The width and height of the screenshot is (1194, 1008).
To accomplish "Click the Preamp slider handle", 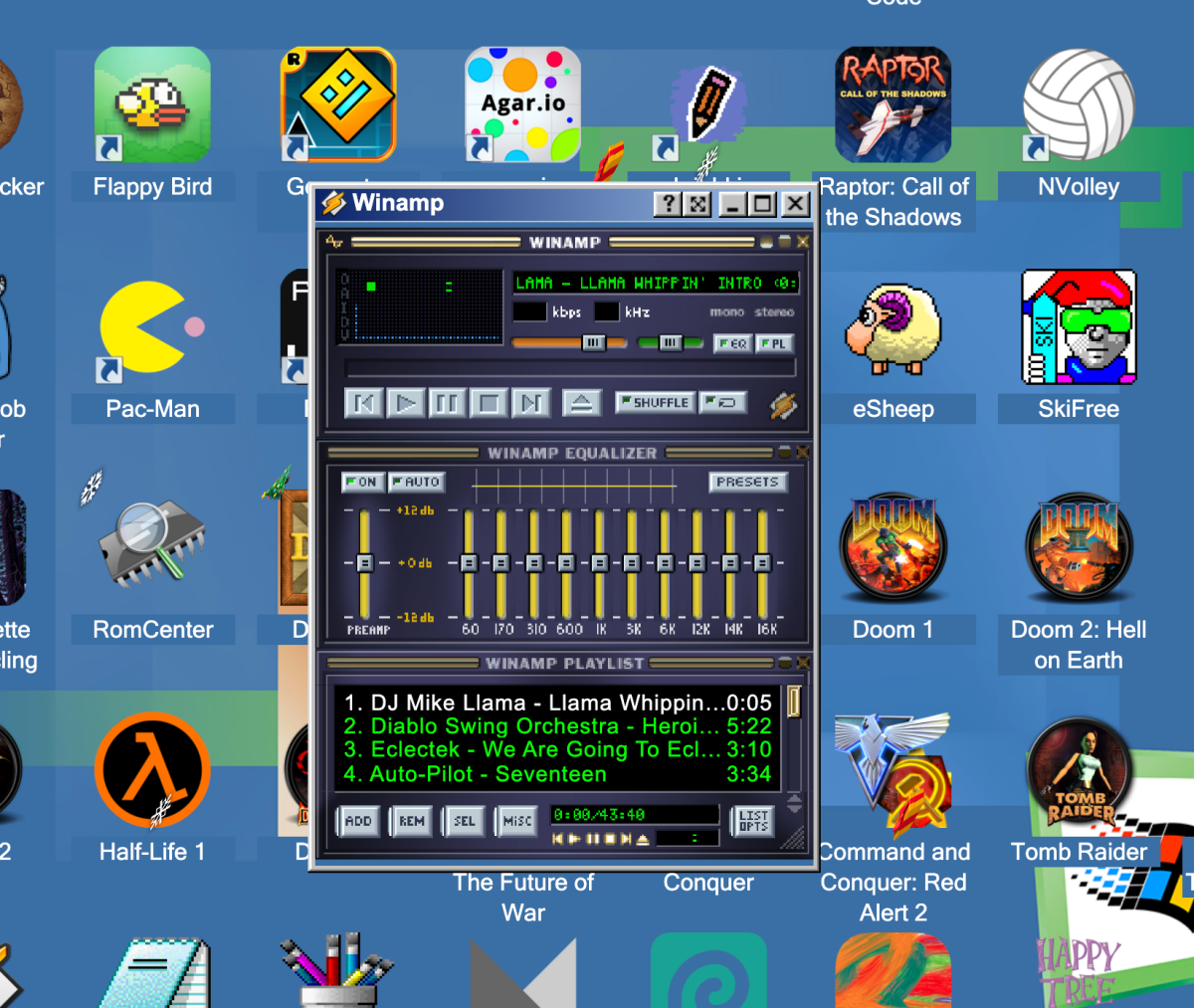I will pos(364,563).
